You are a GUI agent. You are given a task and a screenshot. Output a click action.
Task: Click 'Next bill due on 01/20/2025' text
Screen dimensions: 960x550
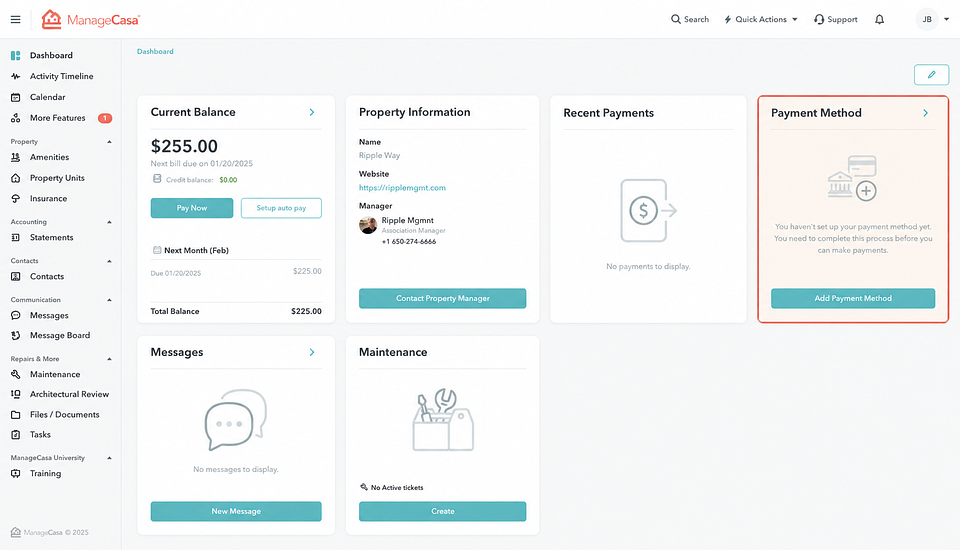[x=201, y=164]
